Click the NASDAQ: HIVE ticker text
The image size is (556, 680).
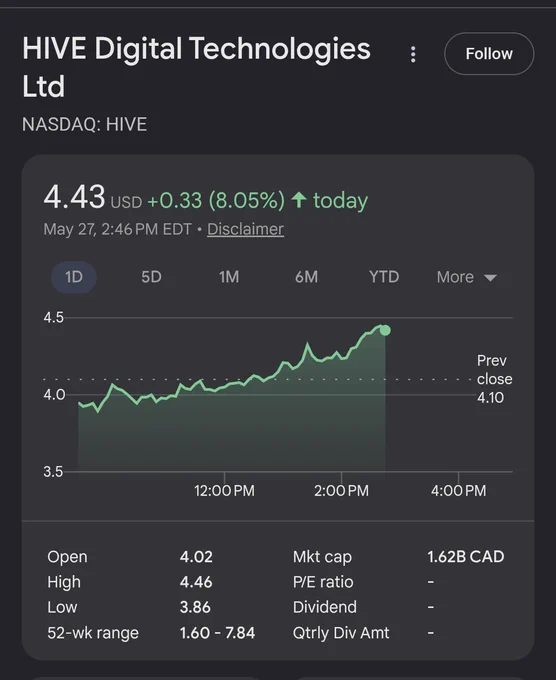click(x=85, y=124)
